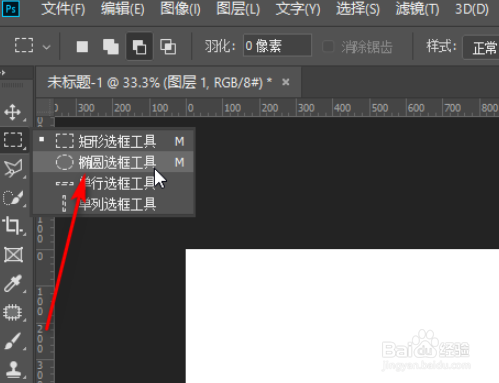Viewport: 499px width, 383px height.
Task: Choose Subtract from selection mode icon
Action: (x=139, y=47)
